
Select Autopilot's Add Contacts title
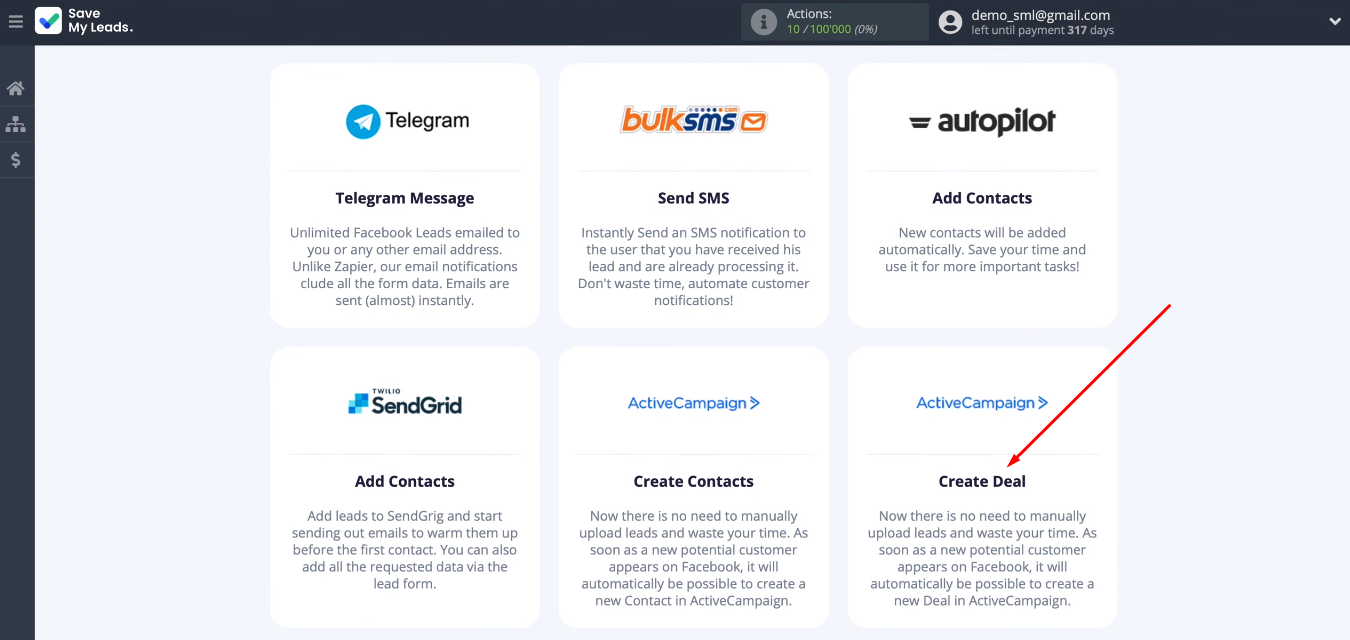coord(982,198)
